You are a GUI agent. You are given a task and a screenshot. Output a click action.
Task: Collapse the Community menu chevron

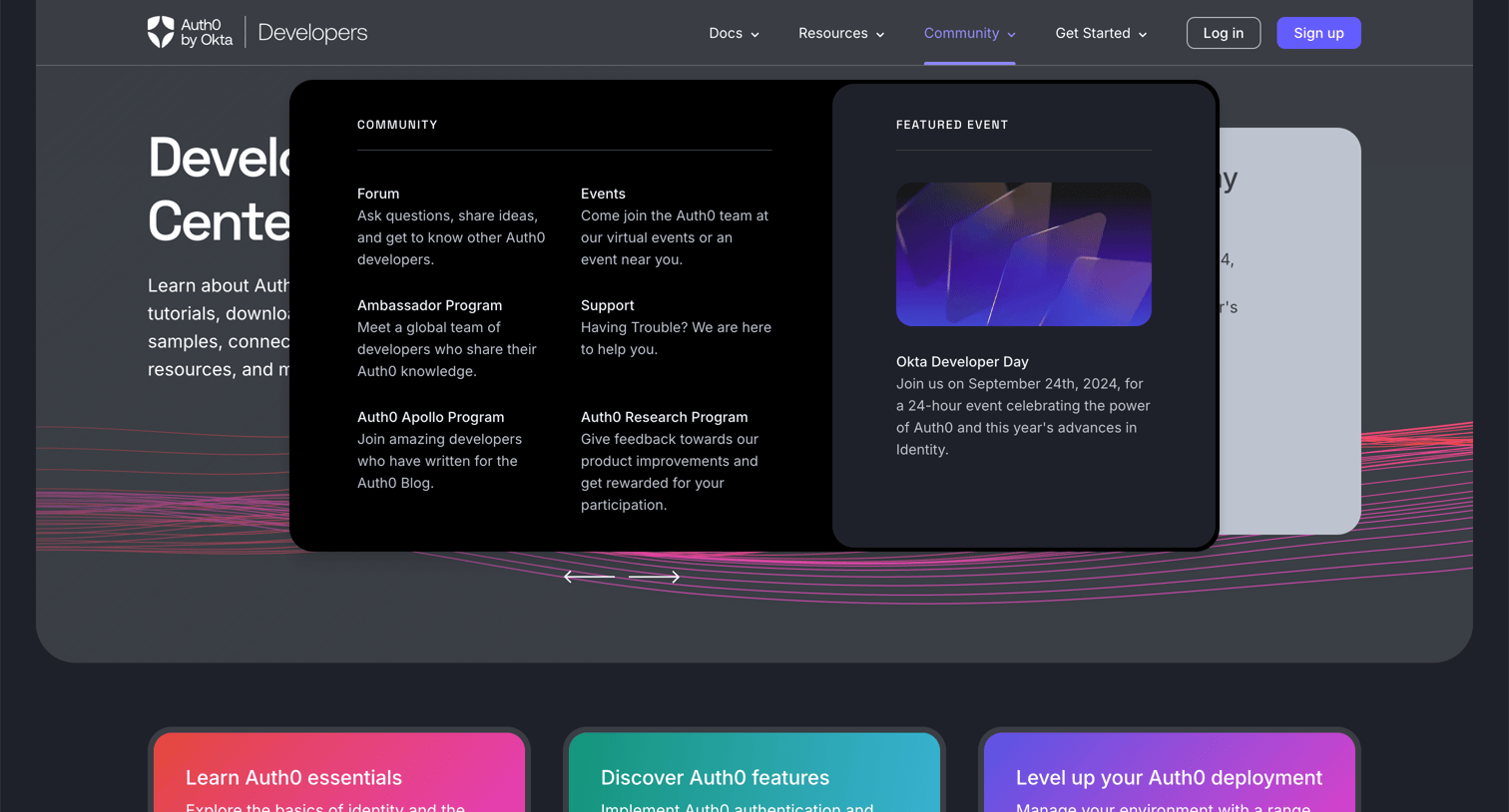[1012, 35]
